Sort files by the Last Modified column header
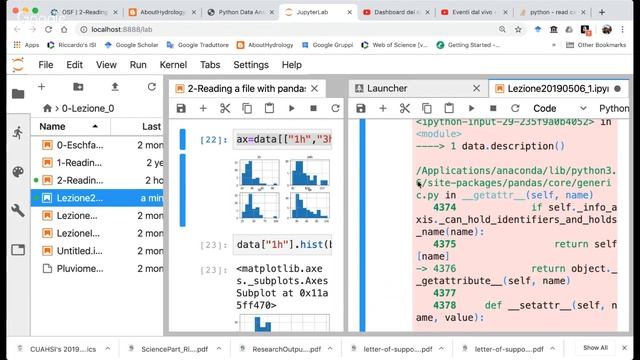The width and height of the screenshot is (640, 360). [137, 127]
